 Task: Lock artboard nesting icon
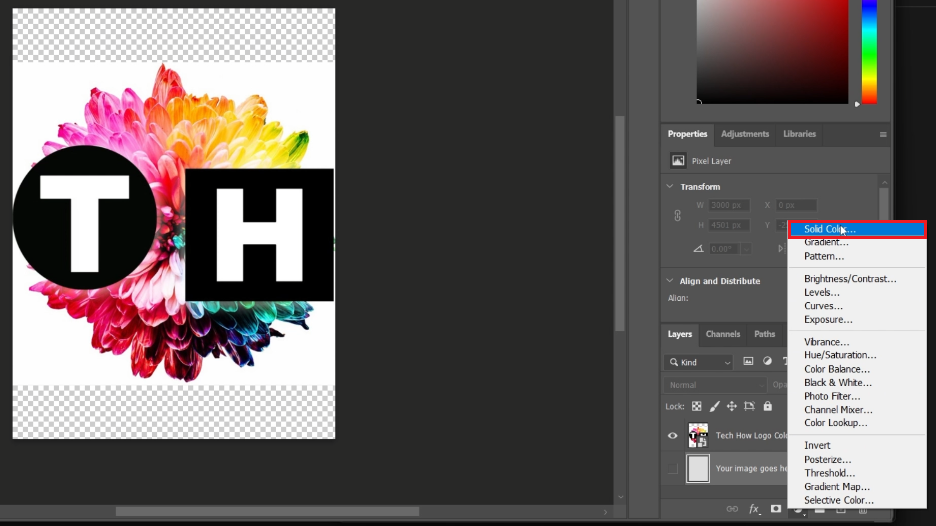point(749,407)
